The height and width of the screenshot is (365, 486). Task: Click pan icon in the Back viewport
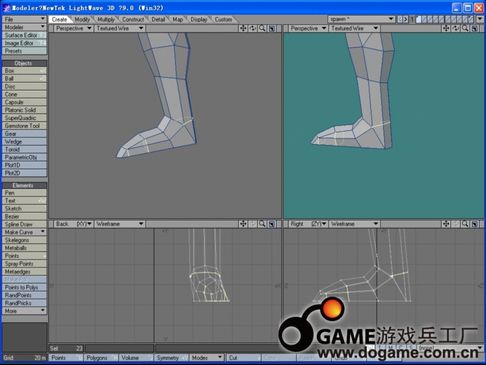(243, 224)
